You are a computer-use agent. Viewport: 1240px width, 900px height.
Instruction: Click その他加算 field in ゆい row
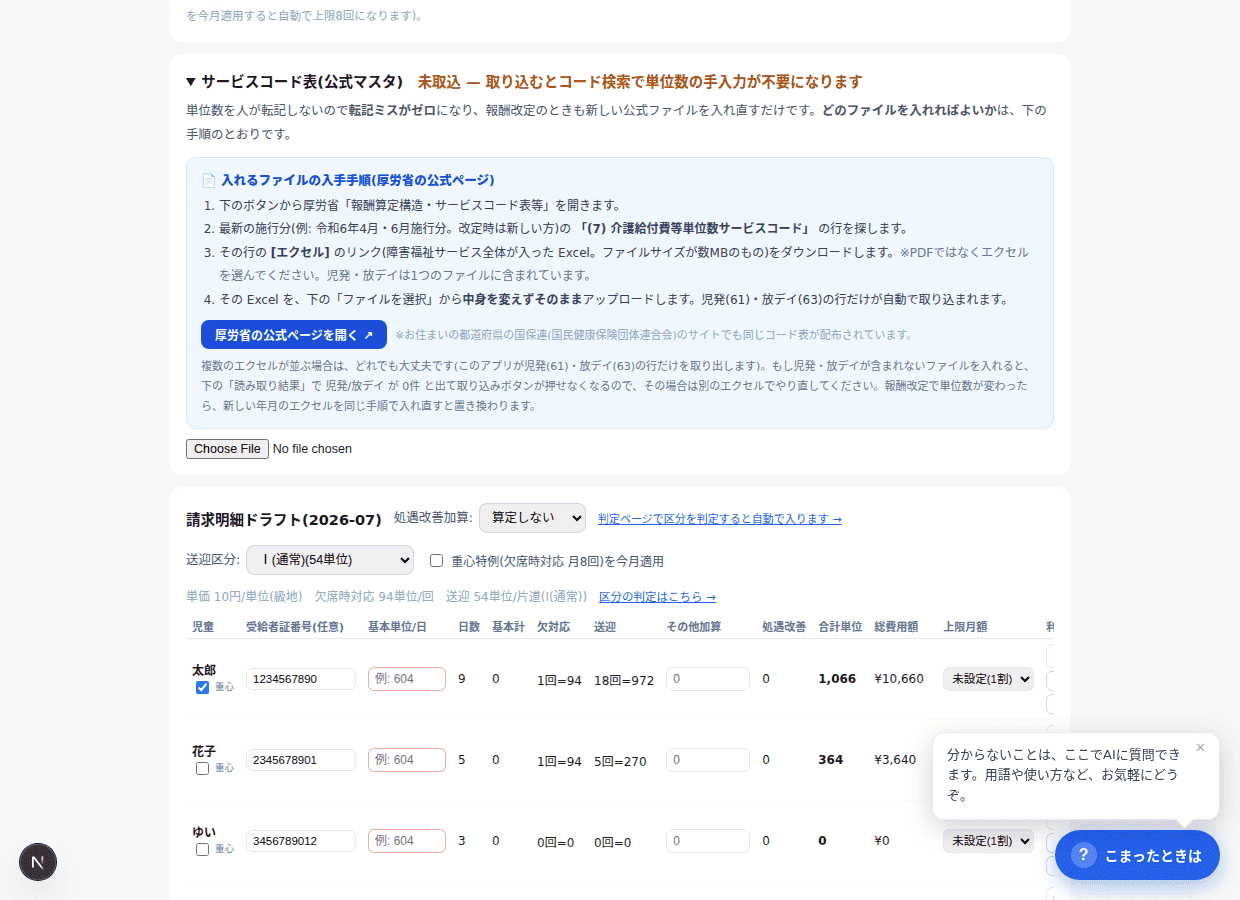point(708,841)
